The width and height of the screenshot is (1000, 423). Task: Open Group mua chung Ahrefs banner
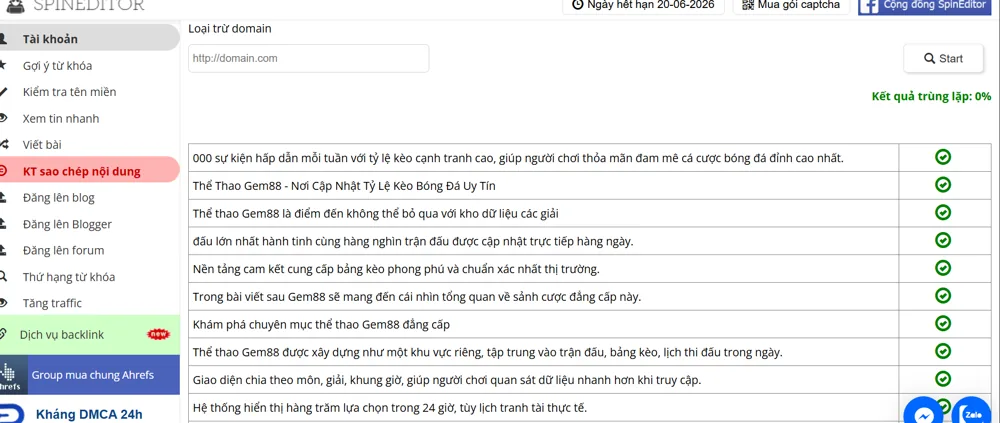pyautogui.click(x=89, y=375)
